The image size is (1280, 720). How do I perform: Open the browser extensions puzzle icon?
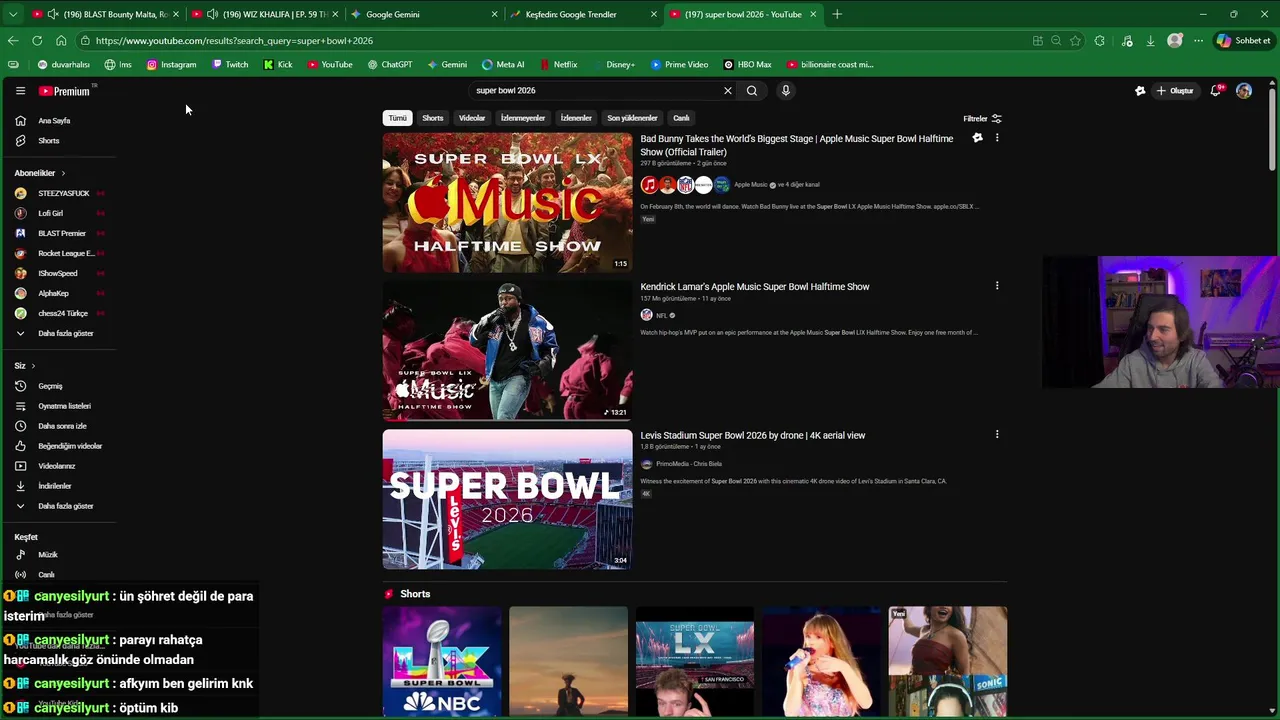tap(1100, 41)
